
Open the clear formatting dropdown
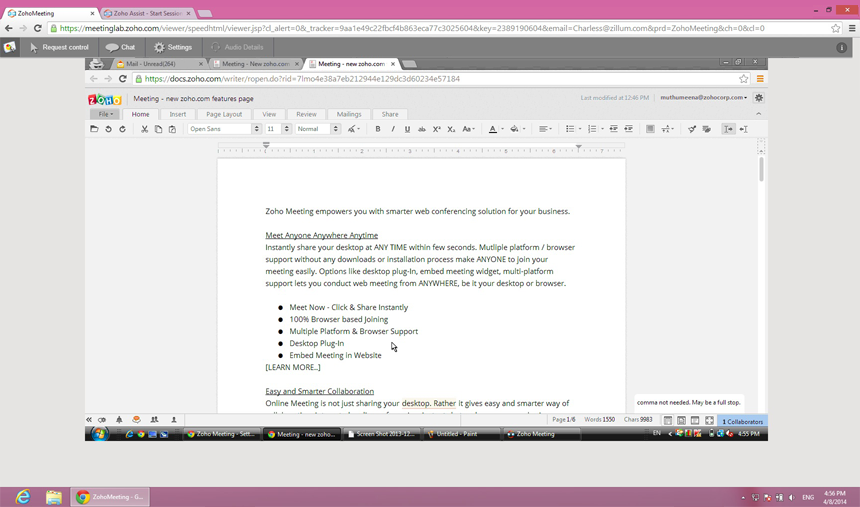[354, 129]
